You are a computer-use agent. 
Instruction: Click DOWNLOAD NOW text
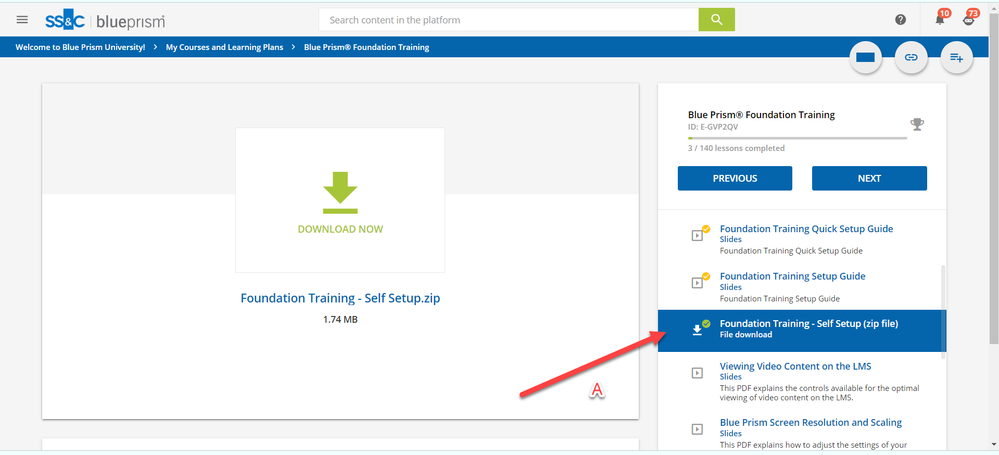tap(340, 229)
